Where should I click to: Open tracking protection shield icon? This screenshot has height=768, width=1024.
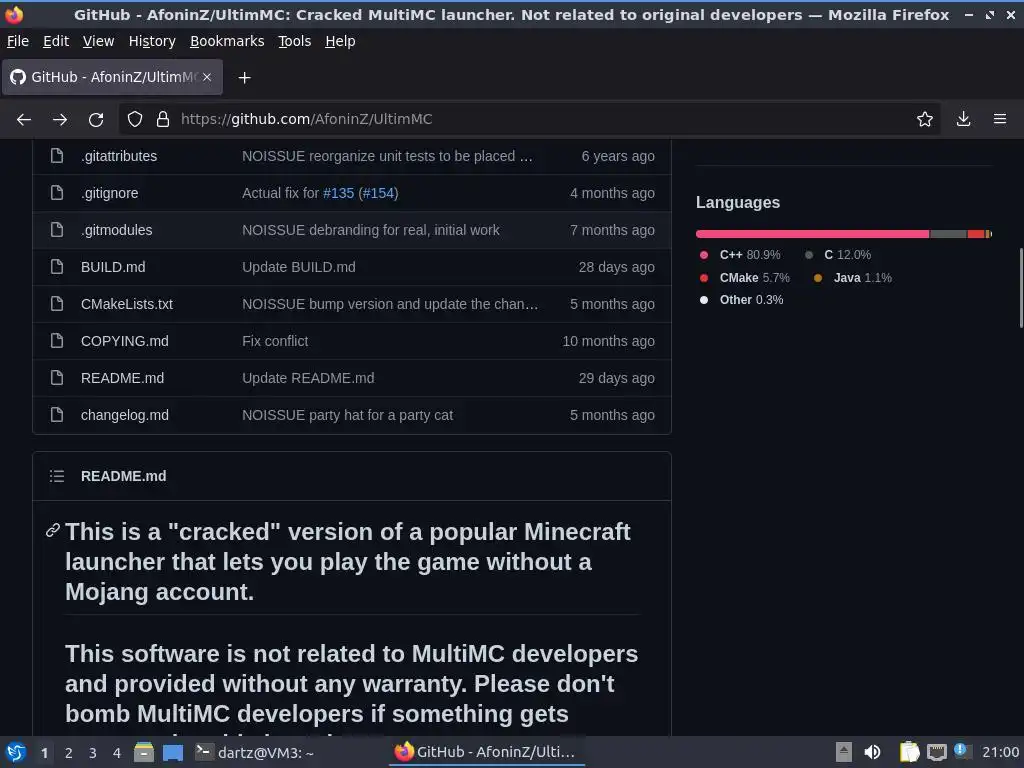[135, 119]
